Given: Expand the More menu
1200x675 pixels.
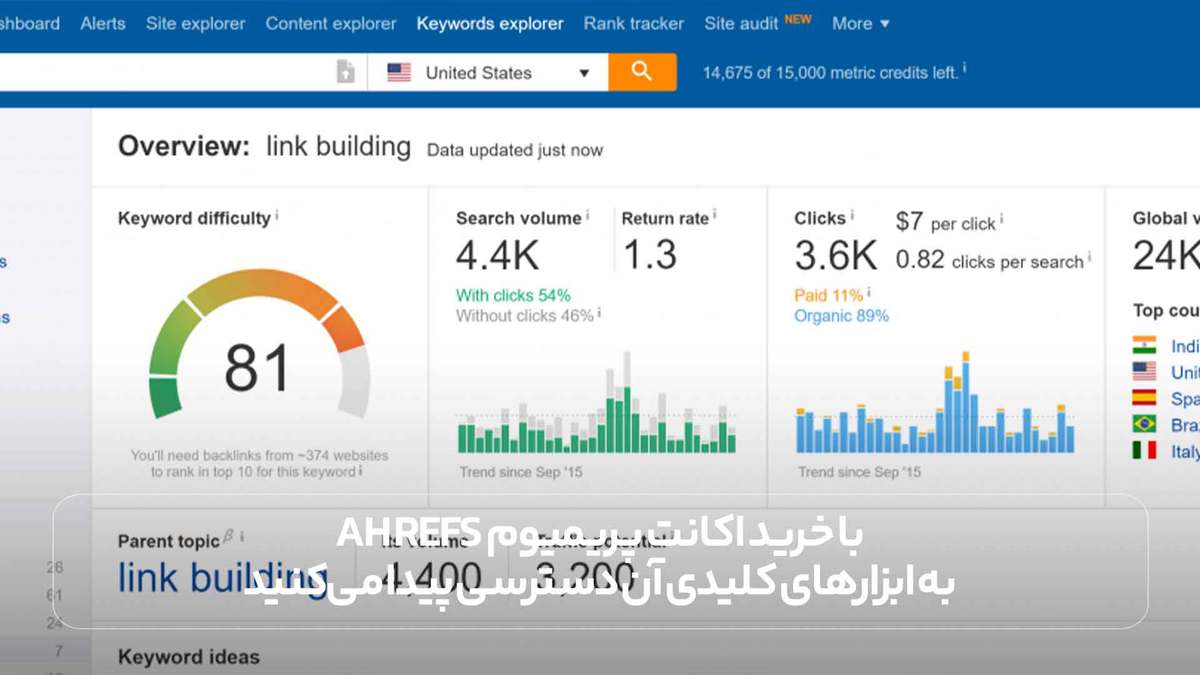Looking at the screenshot, I should pyautogui.click(x=861, y=23).
